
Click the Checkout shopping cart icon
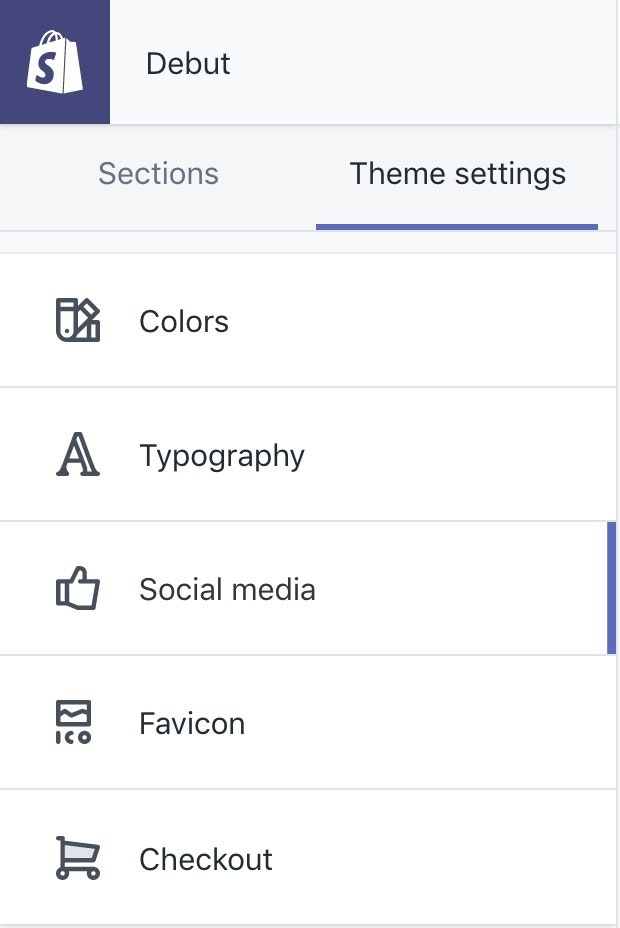77,858
